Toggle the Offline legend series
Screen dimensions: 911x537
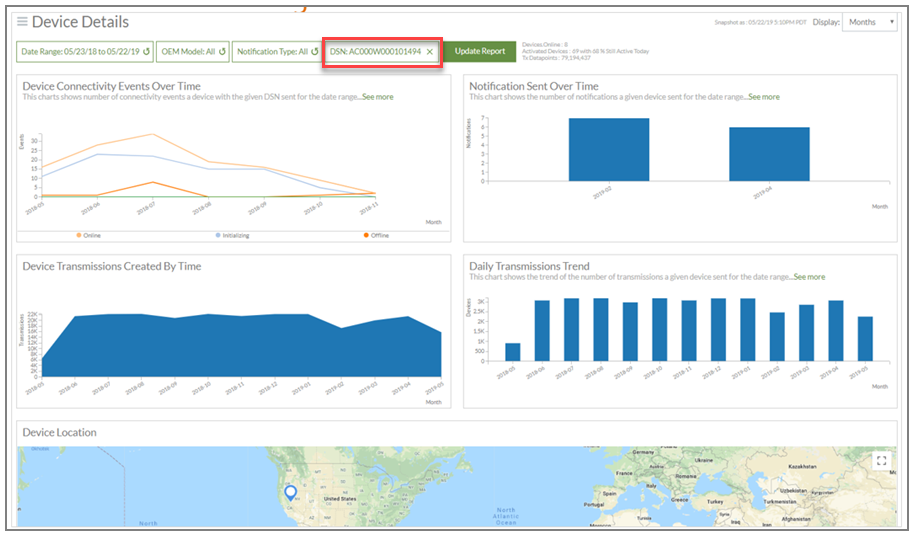376,235
